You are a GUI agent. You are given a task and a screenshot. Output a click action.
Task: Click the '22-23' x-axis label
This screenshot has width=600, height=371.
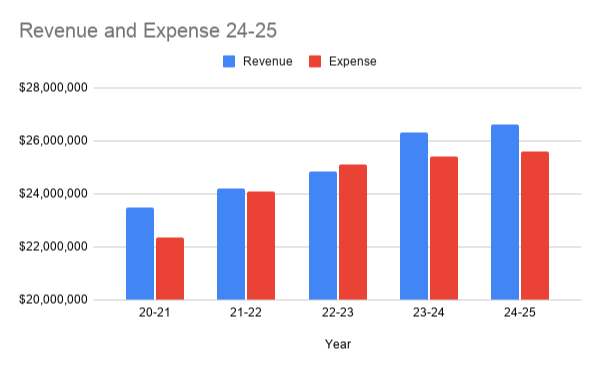click(x=338, y=313)
